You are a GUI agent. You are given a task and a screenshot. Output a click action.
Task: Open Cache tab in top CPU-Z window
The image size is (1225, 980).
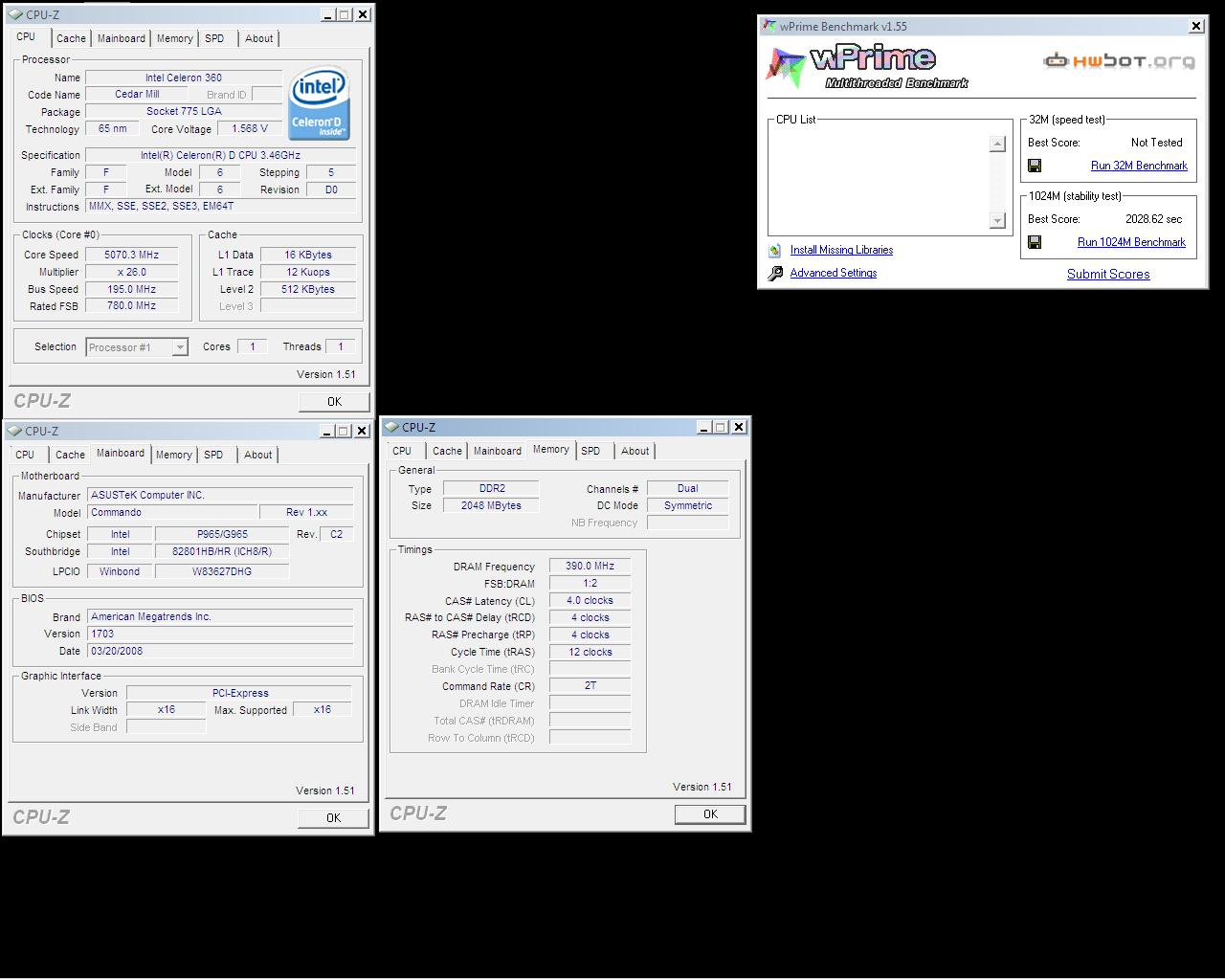[x=71, y=38]
